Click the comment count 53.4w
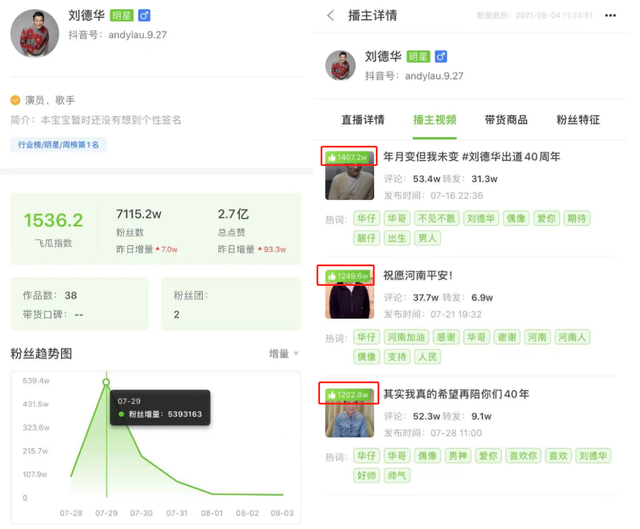Image resolution: width=640 pixels, height=529 pixels. 427,179
